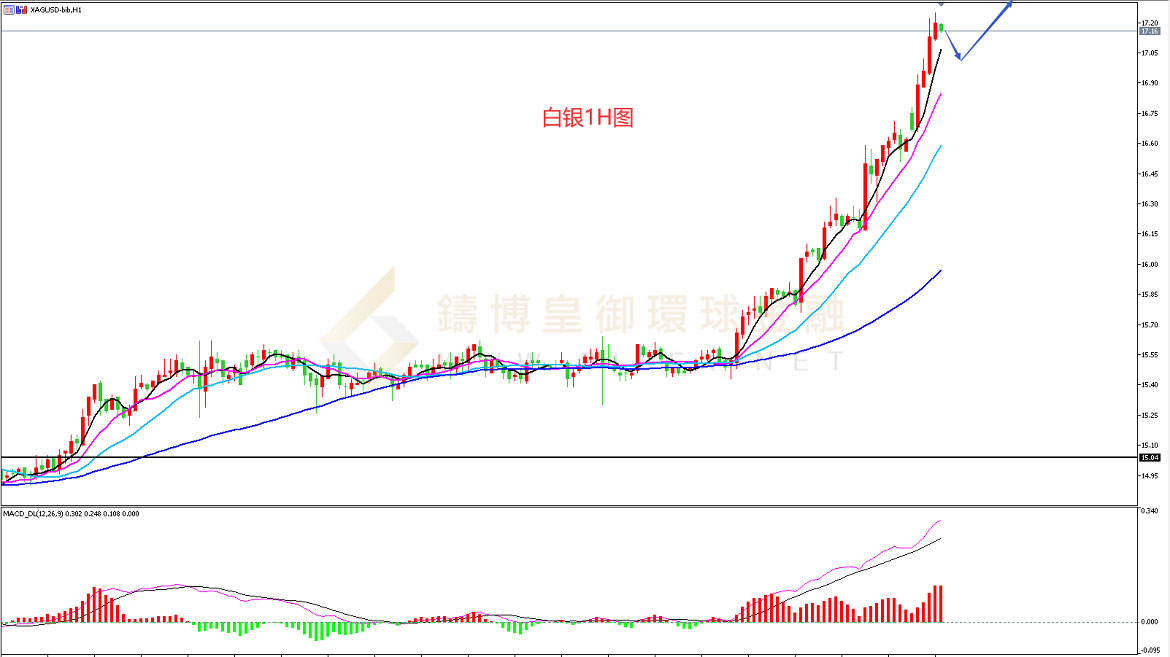Select the long upward blue arrow
Screen dimensions: 1170x657
[x=988, y=30]
